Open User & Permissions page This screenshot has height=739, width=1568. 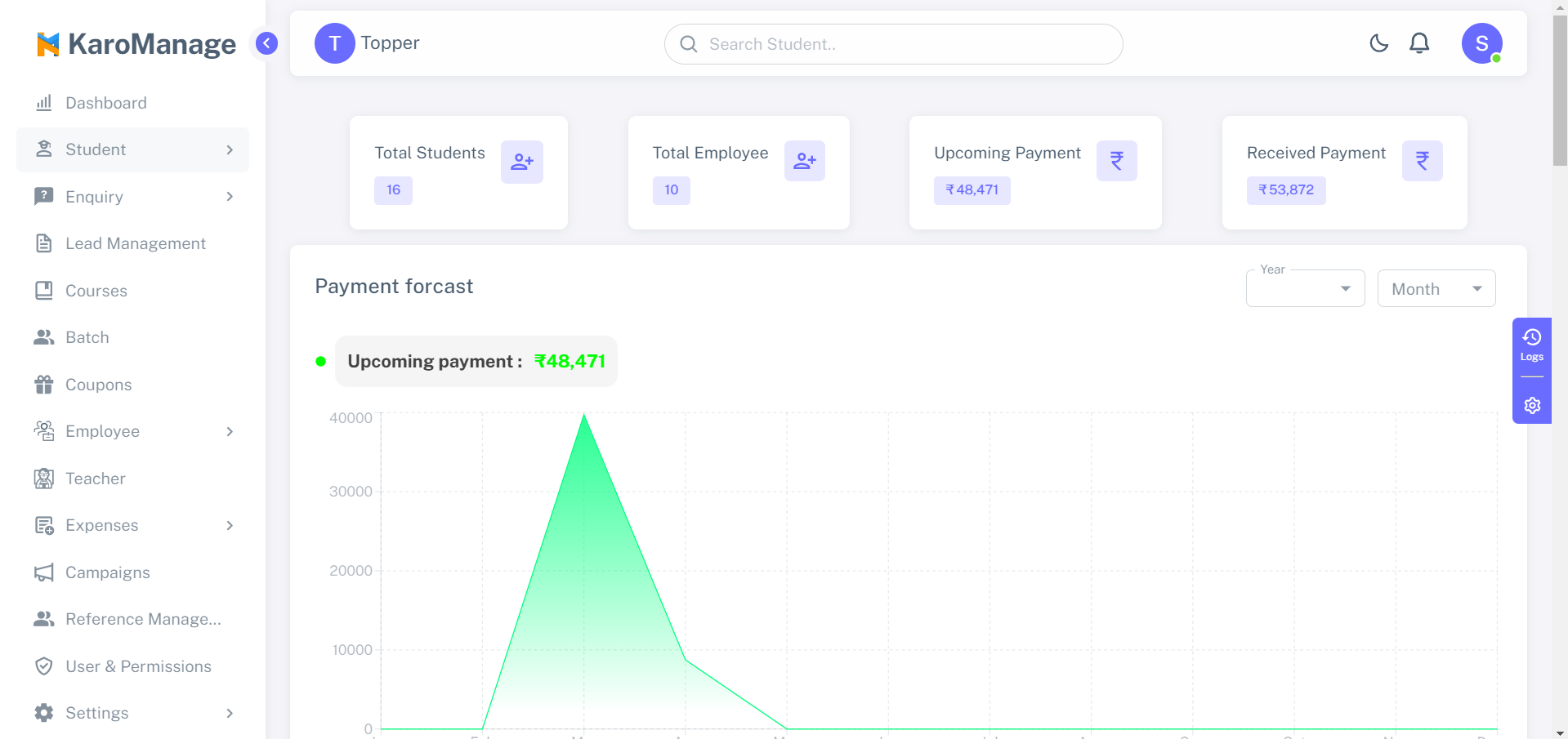[x=132, y=666]
